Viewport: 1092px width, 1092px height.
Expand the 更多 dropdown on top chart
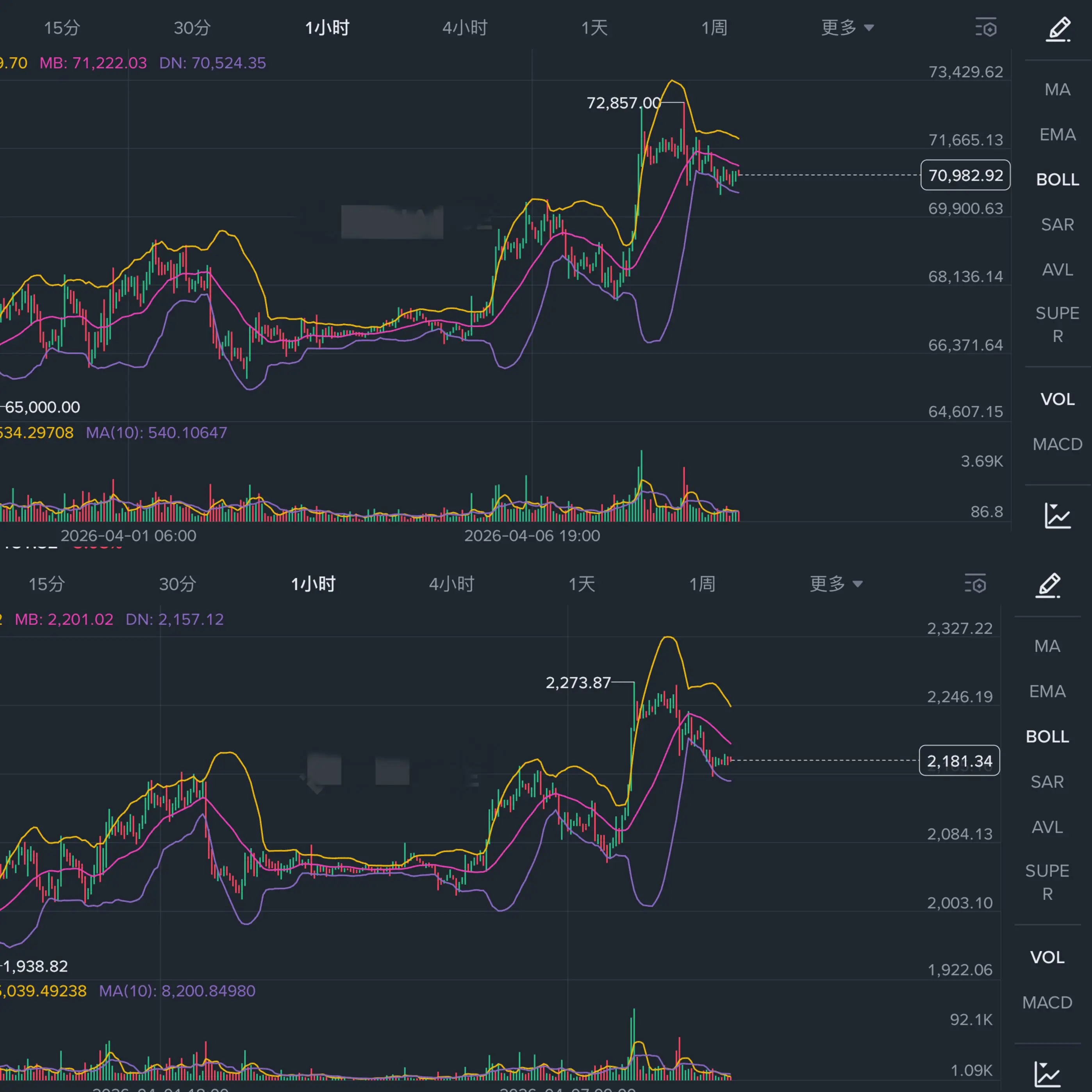point(847,28)
